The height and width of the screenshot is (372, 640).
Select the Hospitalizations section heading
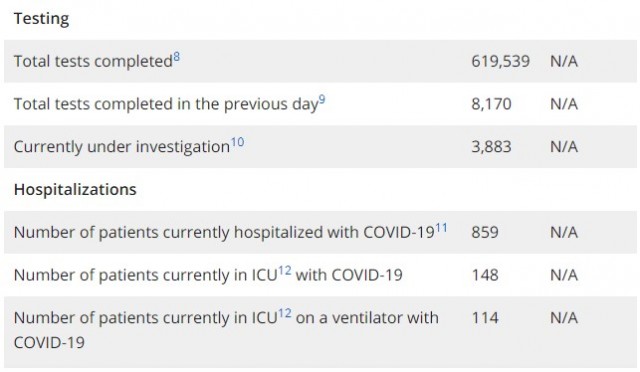pos(75,189)
